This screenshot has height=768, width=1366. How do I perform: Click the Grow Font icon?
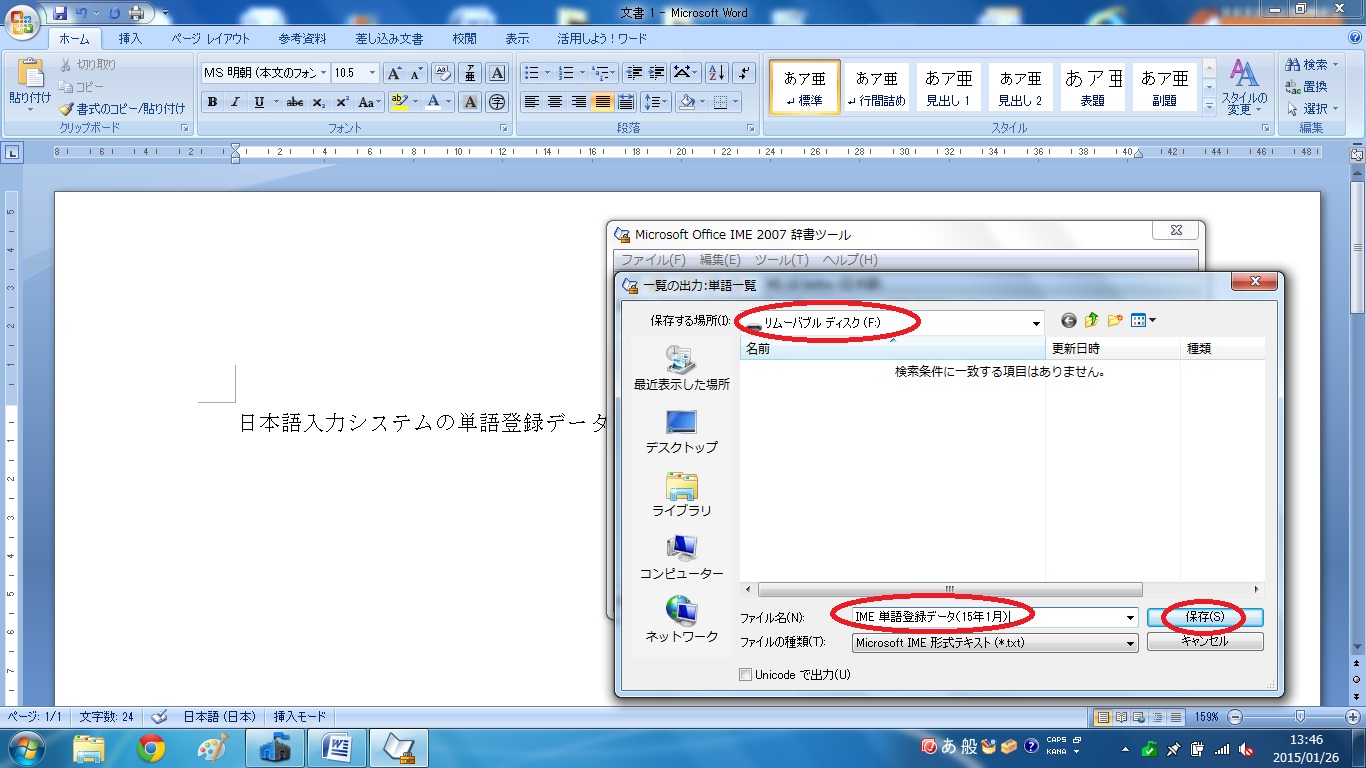[394, 73]
